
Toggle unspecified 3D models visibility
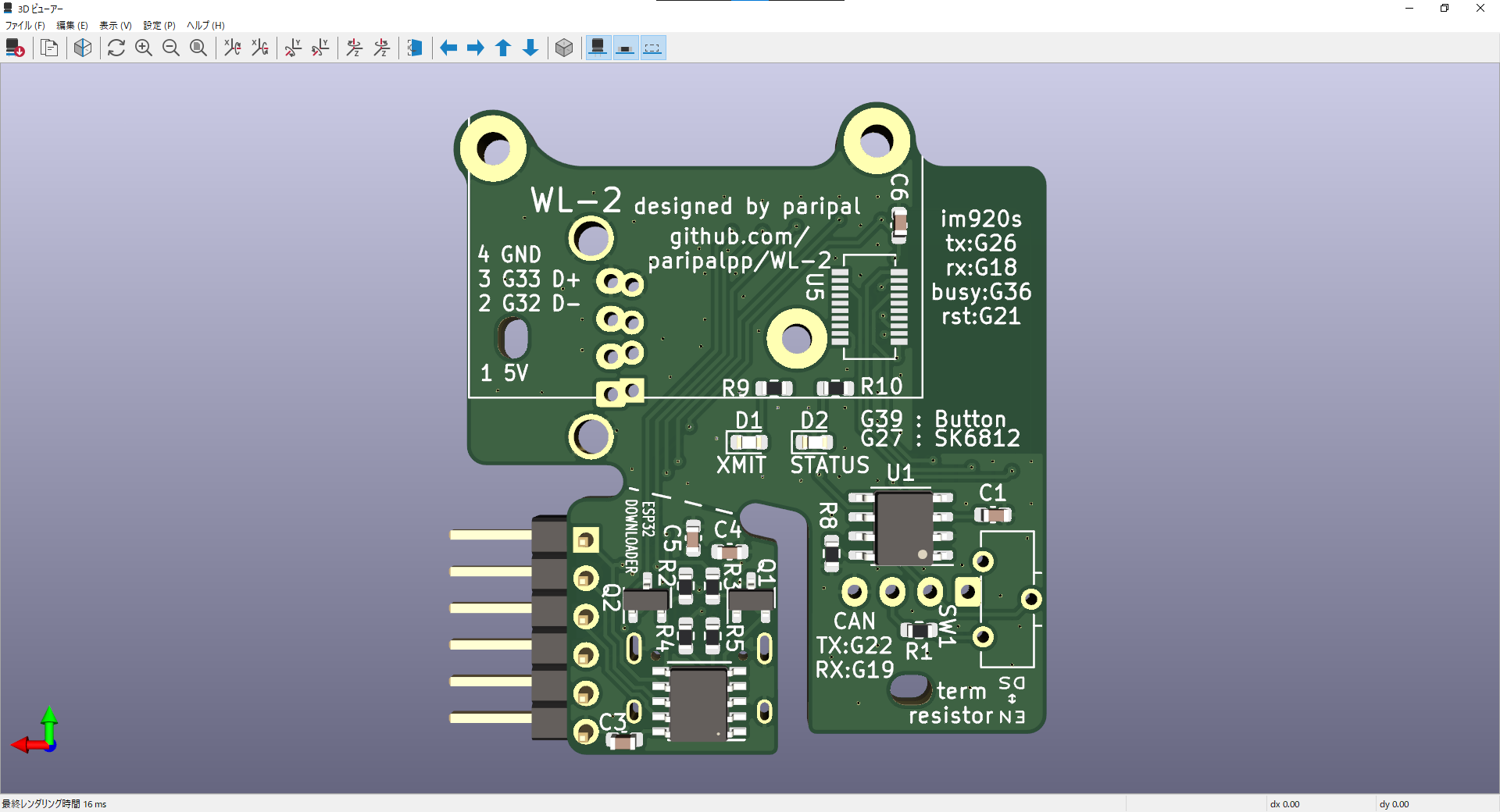pyautogui.click(x=652, y=48)
